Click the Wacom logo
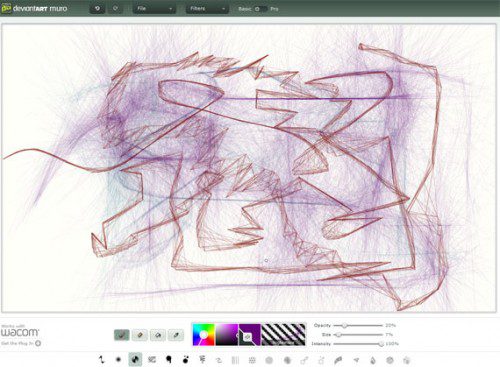This screenshot has height=367, width=500. click(20, 332)
